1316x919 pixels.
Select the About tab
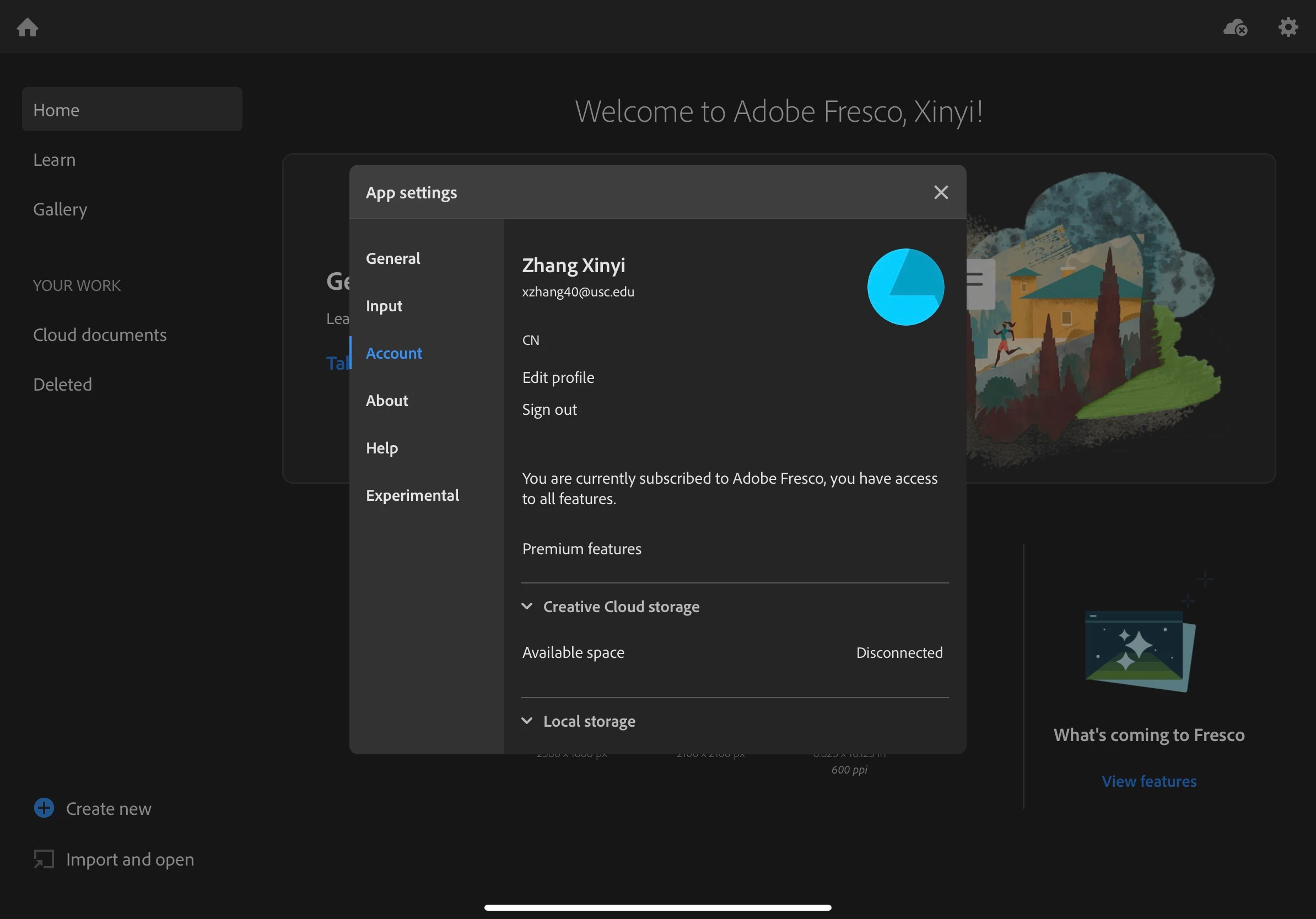coord(387,401)
